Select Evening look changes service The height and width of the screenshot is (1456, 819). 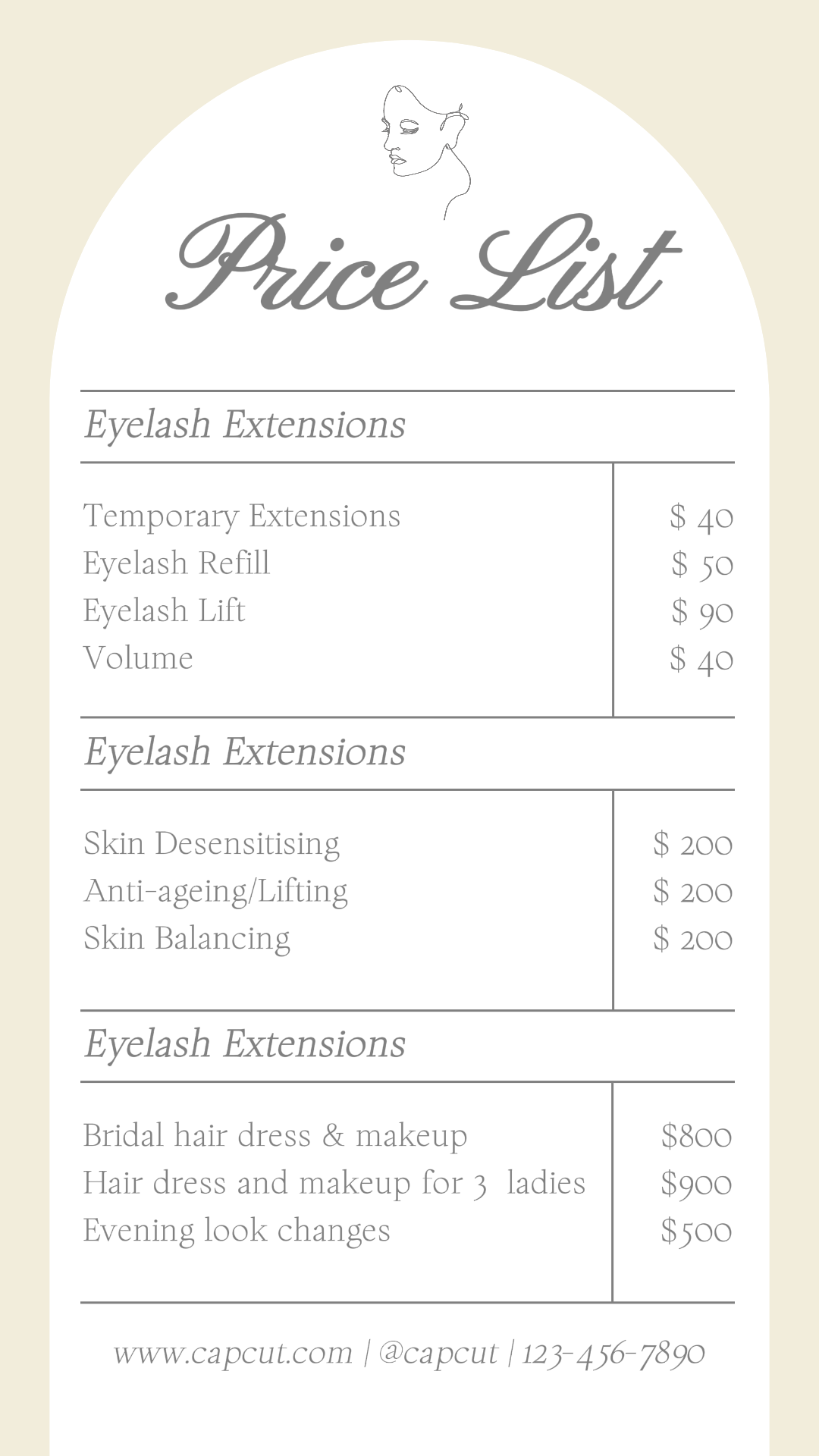pos(237,1231)
